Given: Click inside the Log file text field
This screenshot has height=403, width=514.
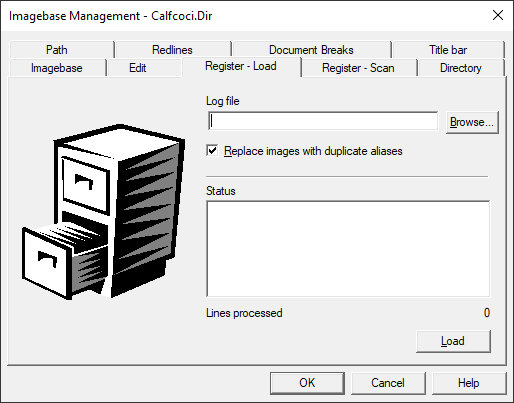Looking at the screenshot, I should click(x=323, y=121).
